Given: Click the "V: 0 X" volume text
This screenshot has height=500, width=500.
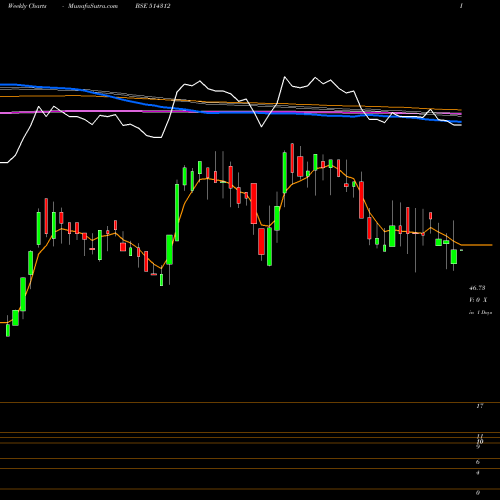Looking at the screenshot, I should pyautogui.click(x=478, y=300).
